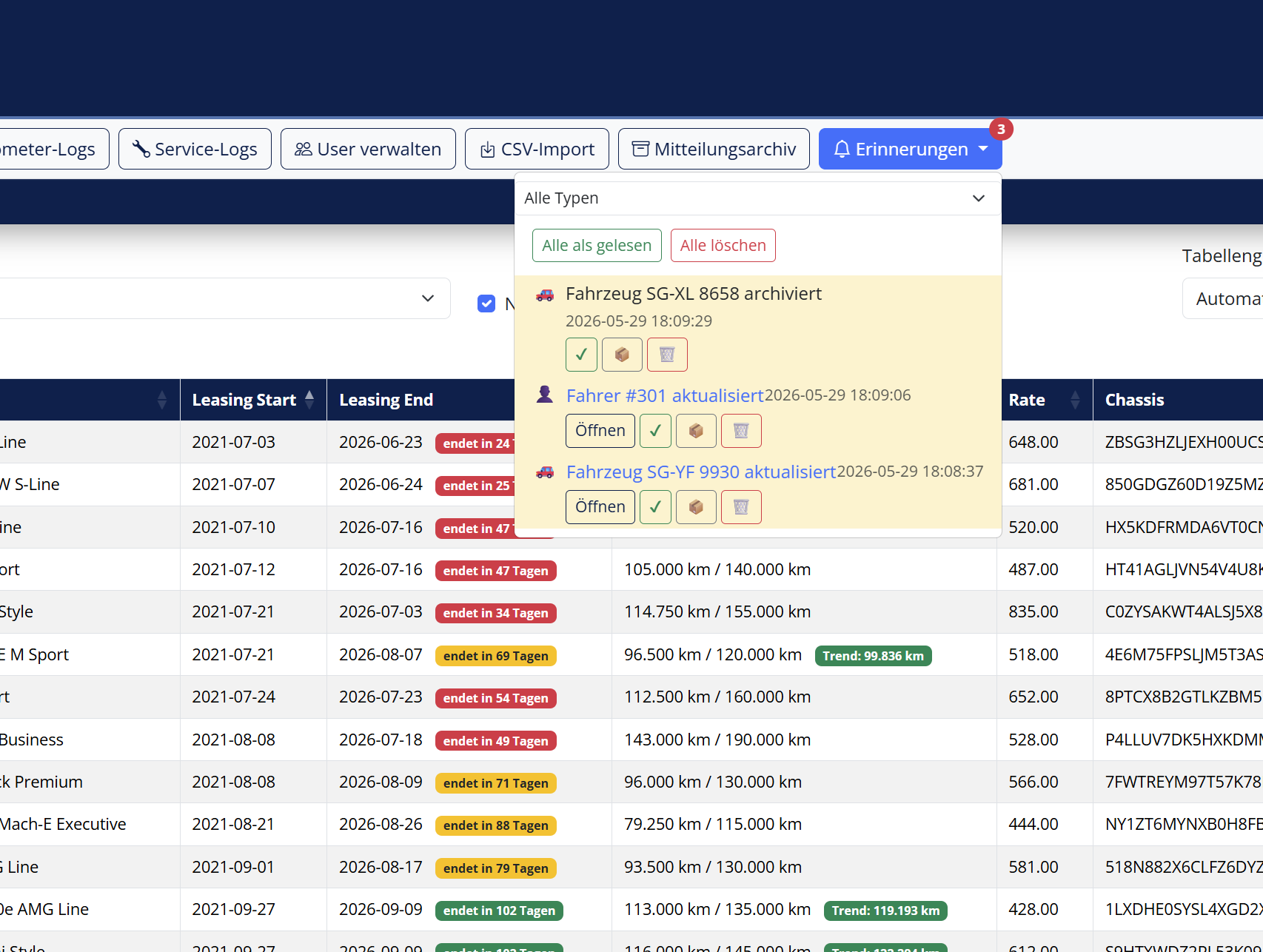Click the 'Trend: 119.193 km' badge
Screen dimensions: 1263x952
click(885, 911)
